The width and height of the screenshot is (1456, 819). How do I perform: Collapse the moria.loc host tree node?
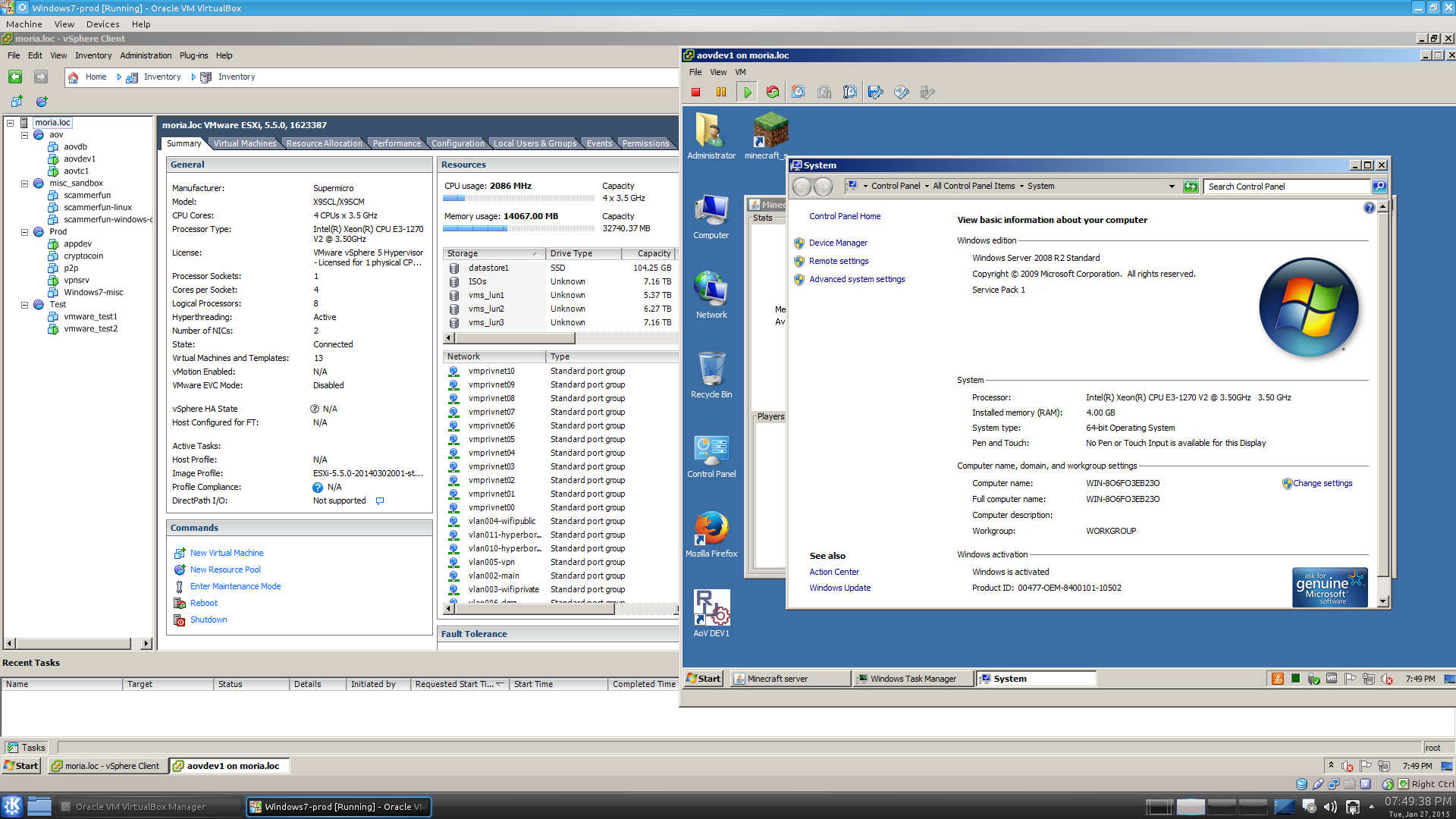(x=11, y=123)
